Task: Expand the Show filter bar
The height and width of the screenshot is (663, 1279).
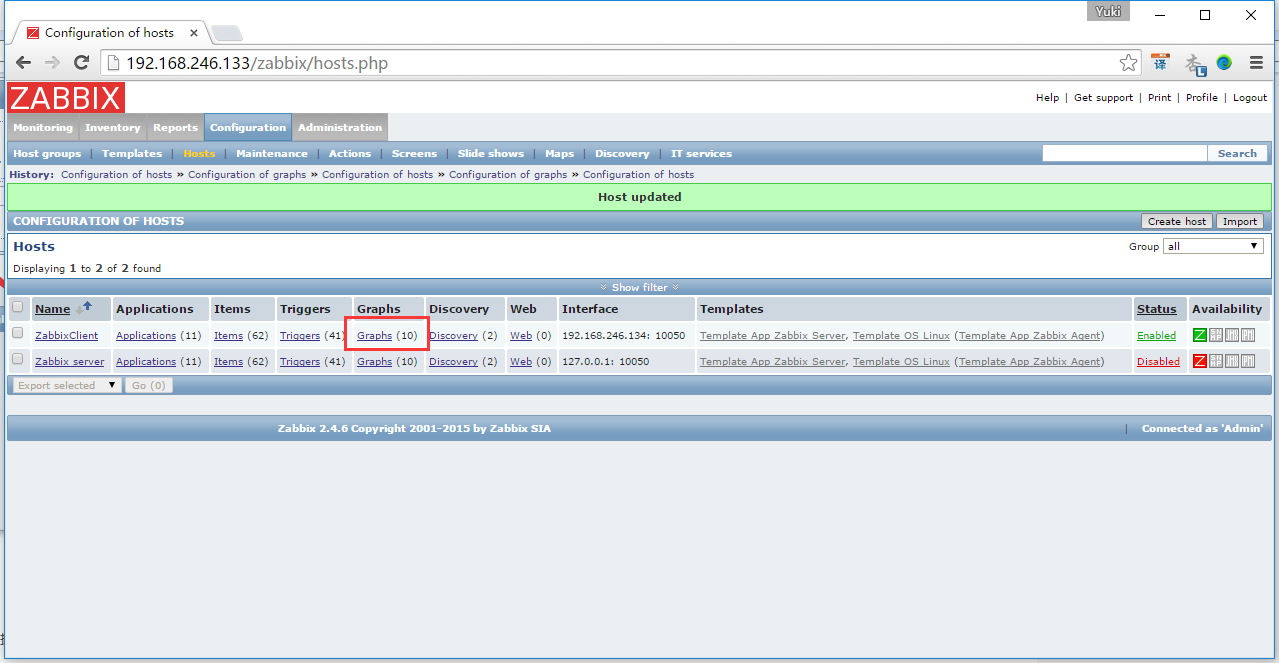Action: [640, 287]
